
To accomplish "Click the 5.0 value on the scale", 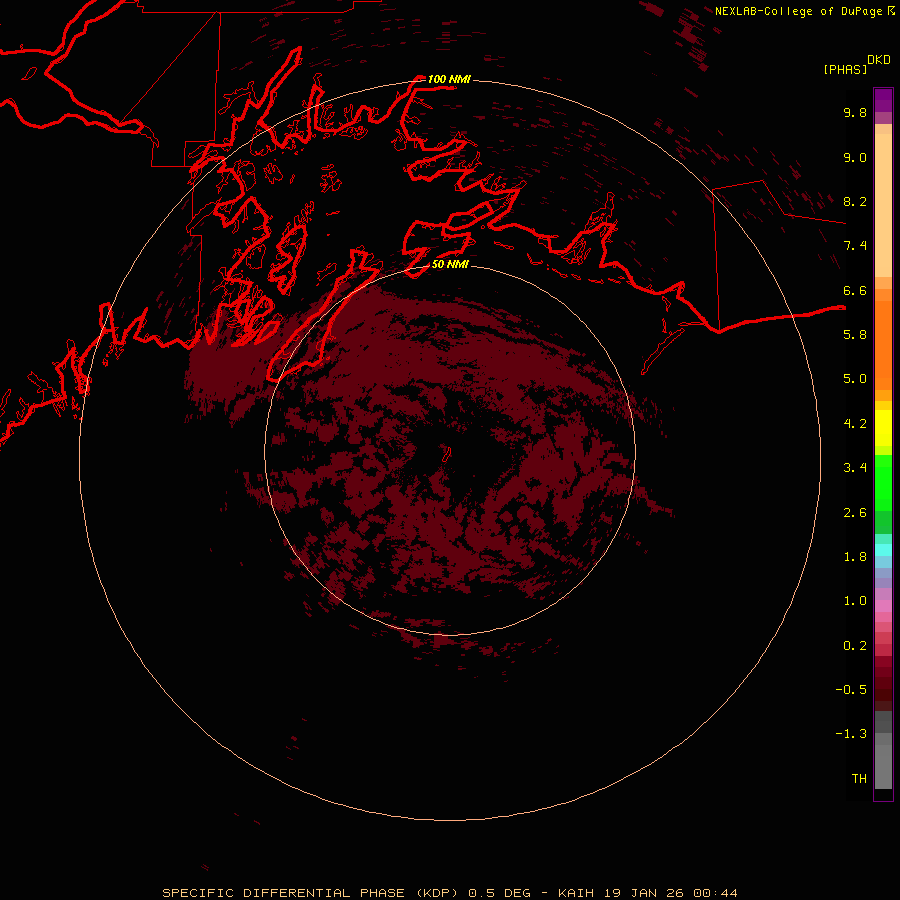I will point(855,379).
